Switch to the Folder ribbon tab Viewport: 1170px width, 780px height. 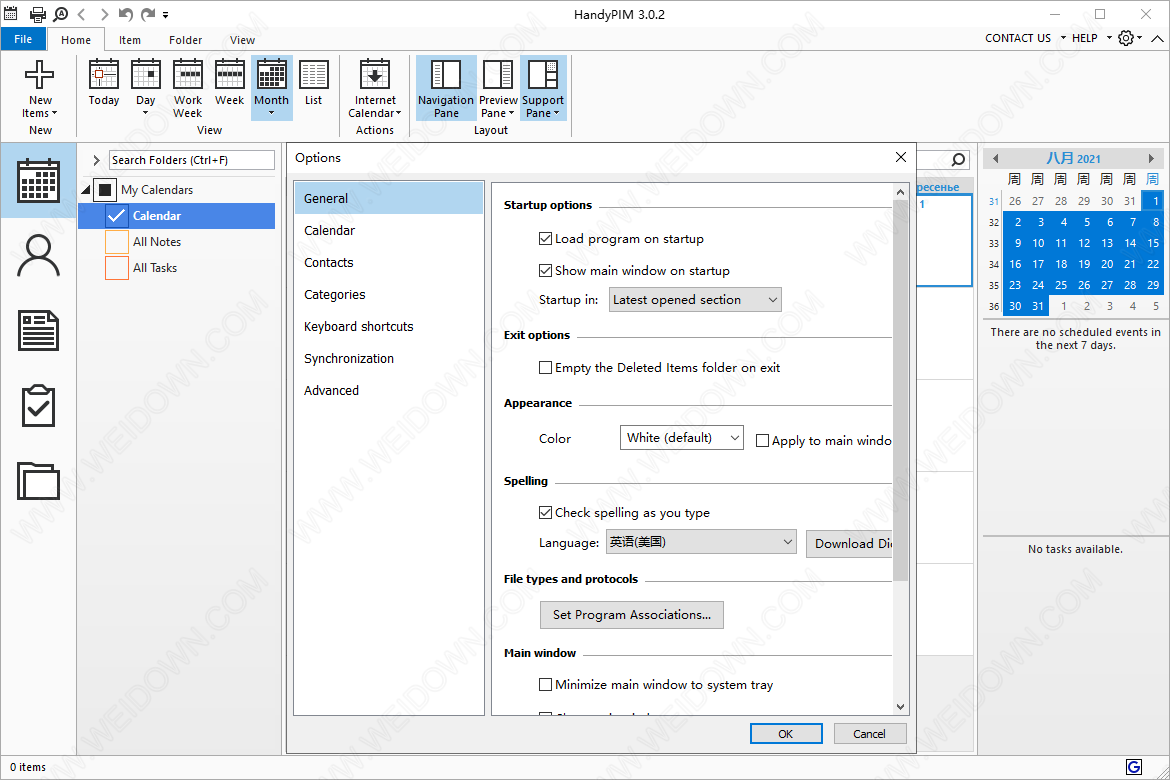pos(185,40)
